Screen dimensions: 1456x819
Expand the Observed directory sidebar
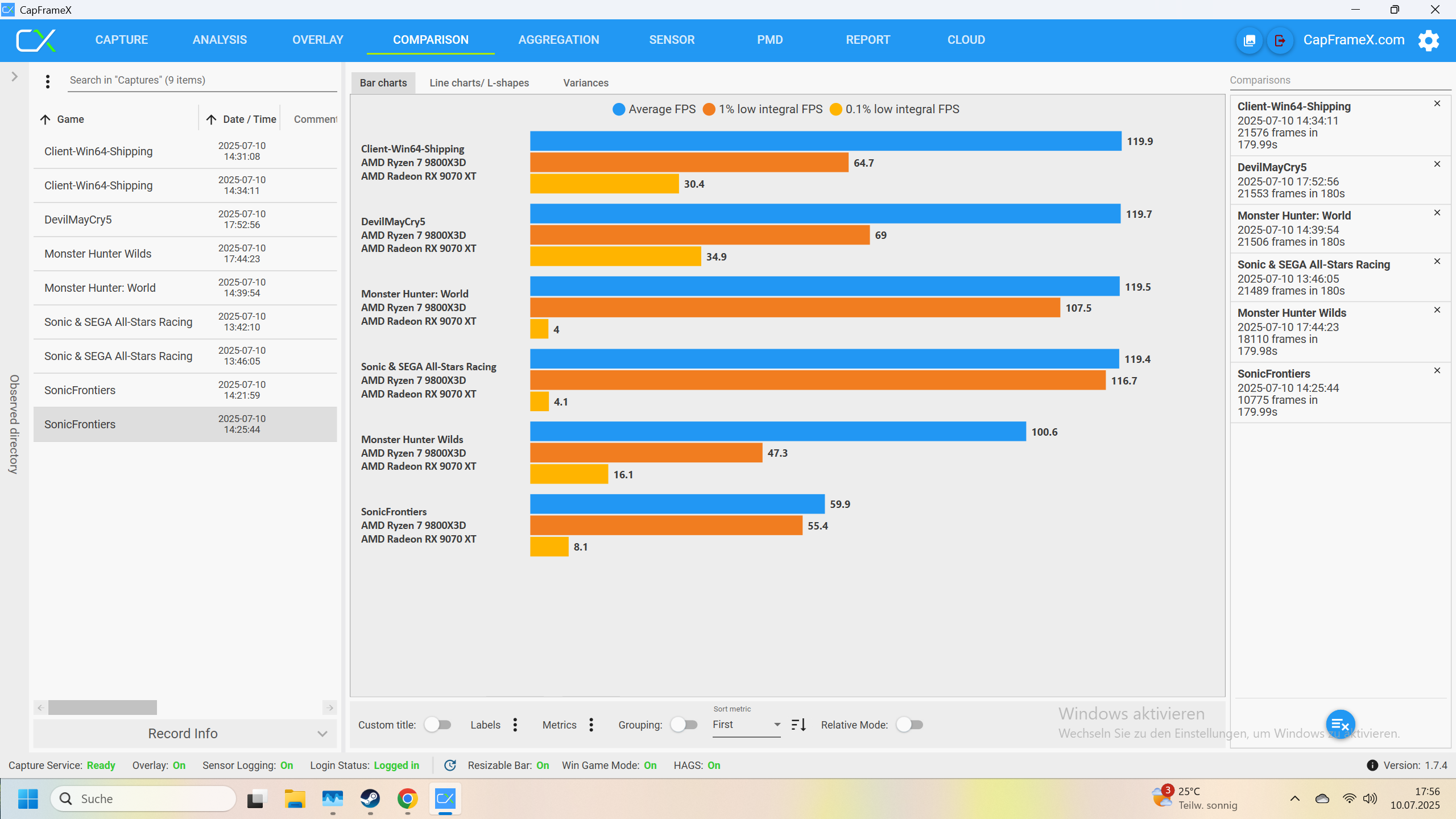pos(15,77)
